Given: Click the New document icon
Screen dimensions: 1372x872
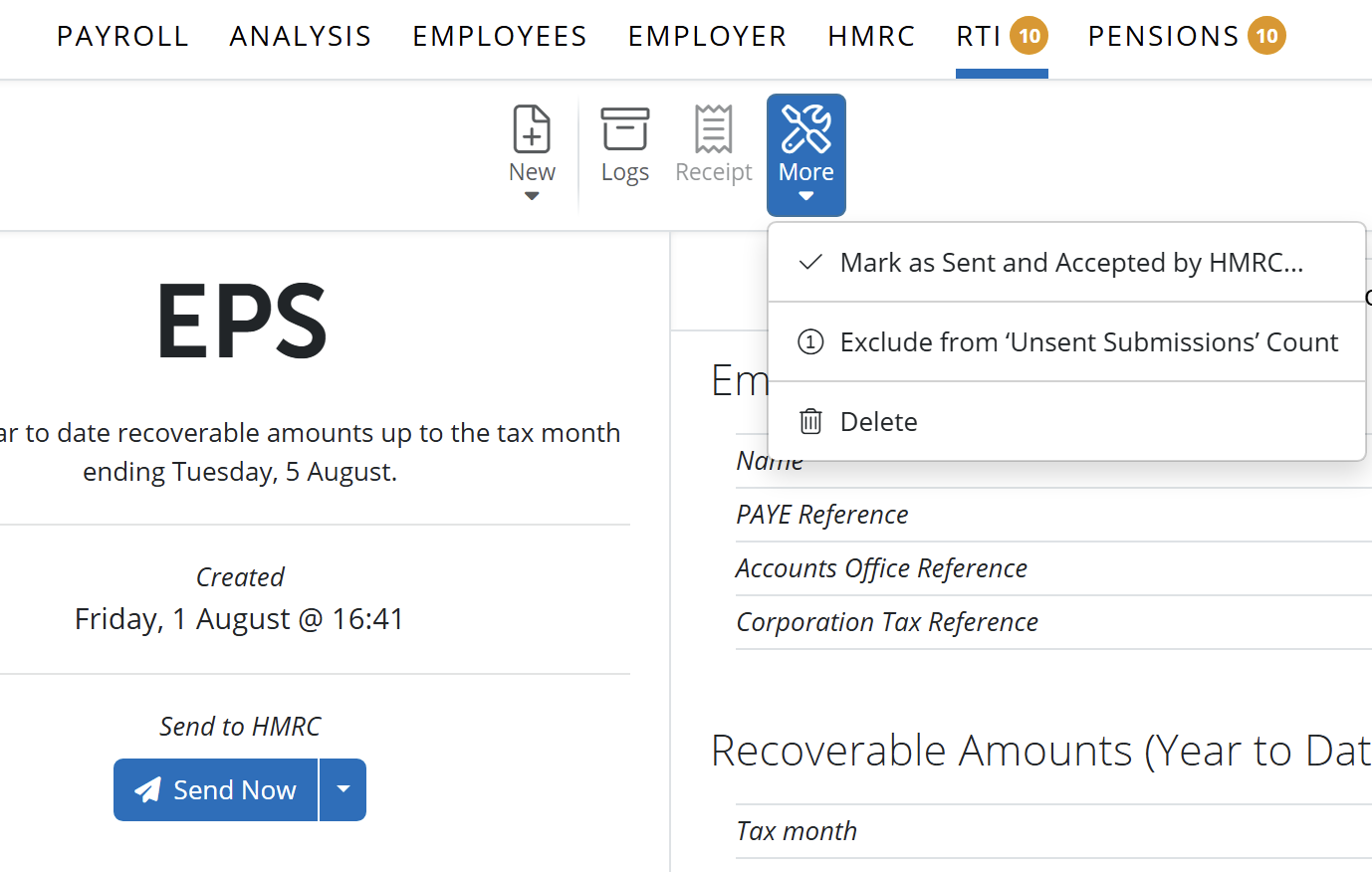Looking at the screenshot, I should [532, 129].
